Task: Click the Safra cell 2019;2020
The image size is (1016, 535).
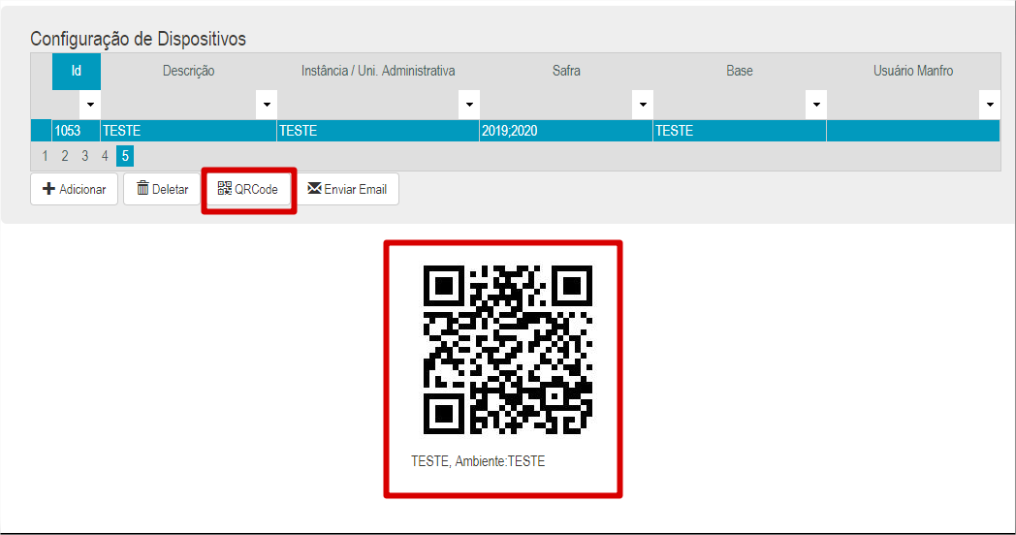Action: (x=566, y=131)
